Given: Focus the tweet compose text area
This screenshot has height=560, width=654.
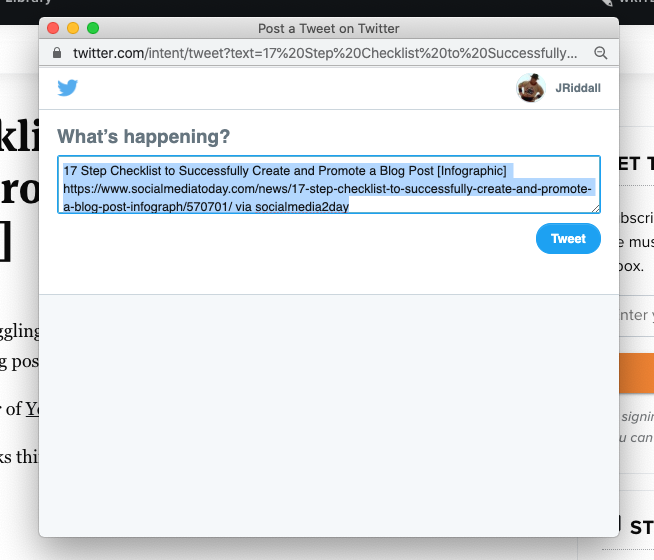Looking at the screenshot, I should coord(328,184).
